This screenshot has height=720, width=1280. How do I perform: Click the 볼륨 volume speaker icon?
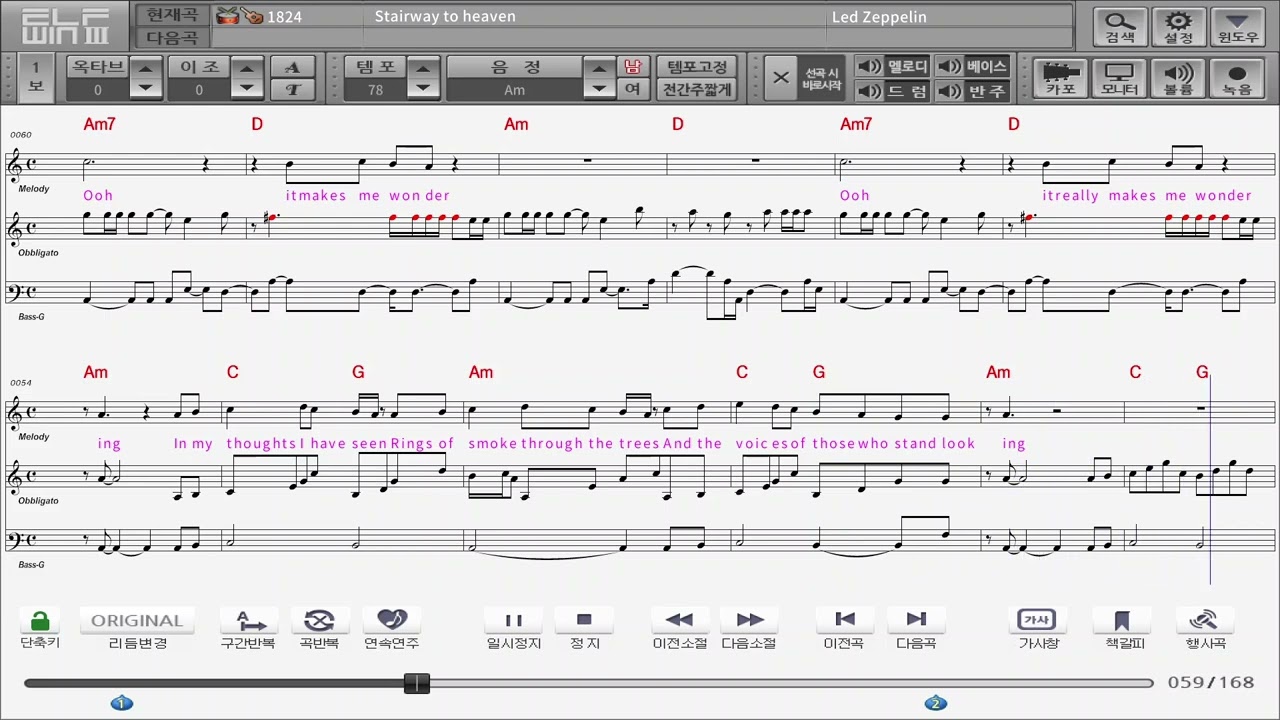pos(1178,78)
